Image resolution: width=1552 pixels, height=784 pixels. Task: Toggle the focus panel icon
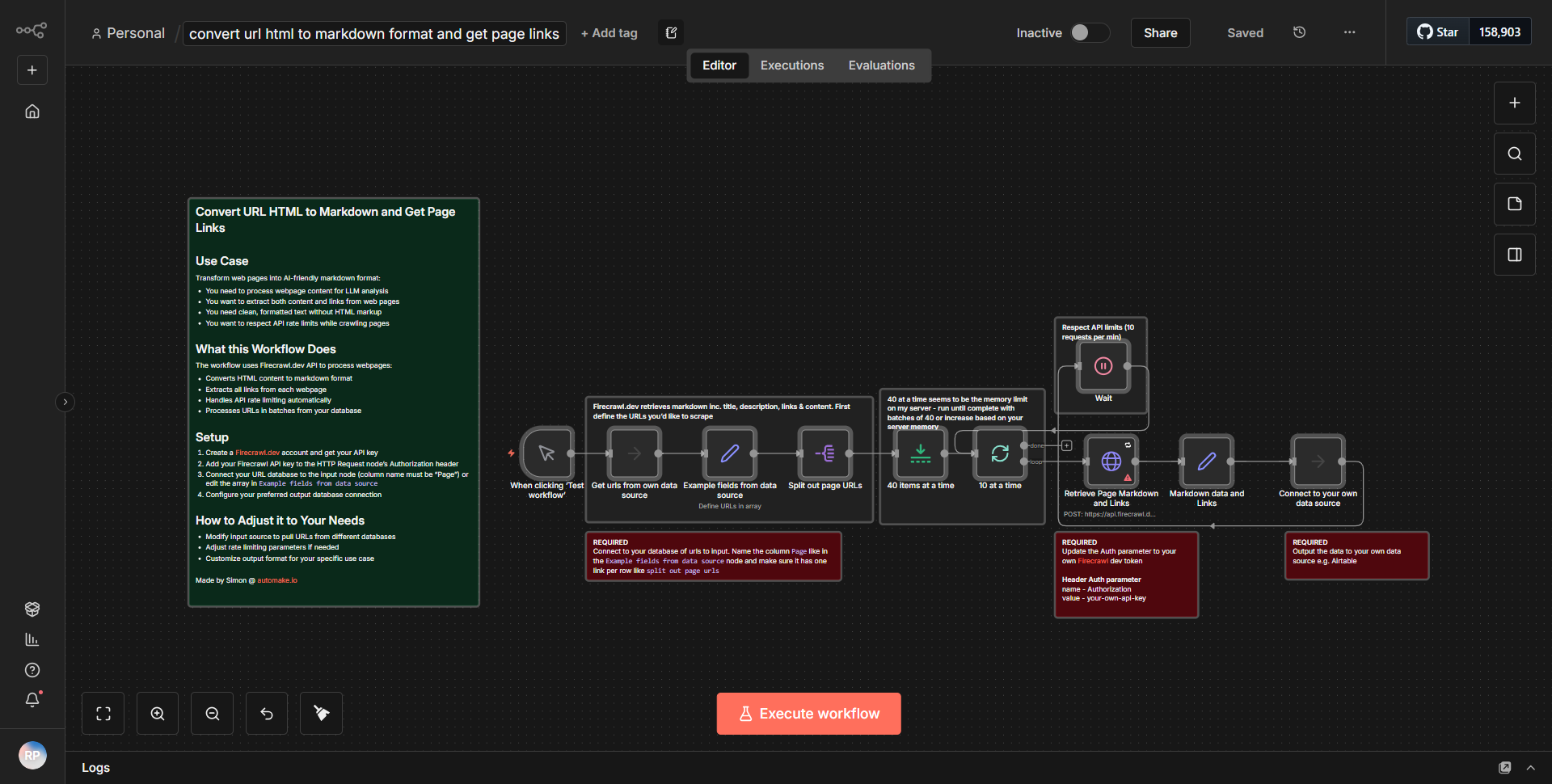(1514, 255)
